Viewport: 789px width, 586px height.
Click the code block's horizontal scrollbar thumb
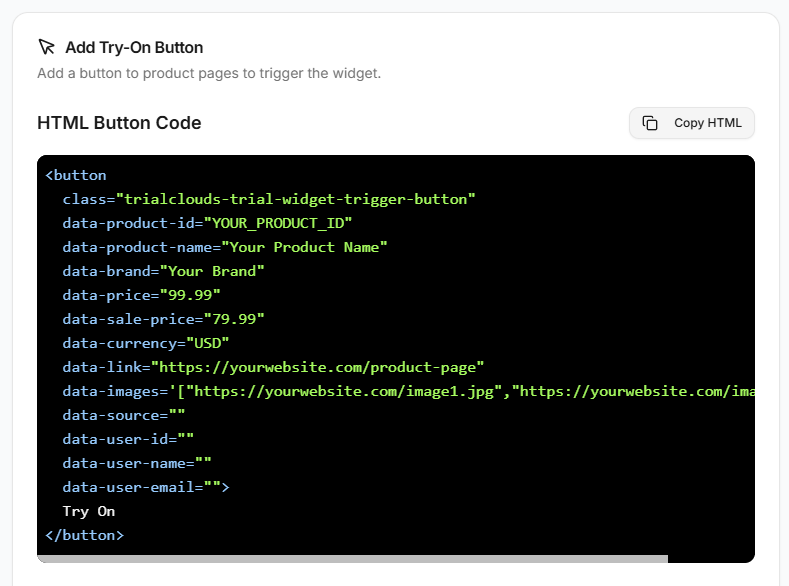352,559
